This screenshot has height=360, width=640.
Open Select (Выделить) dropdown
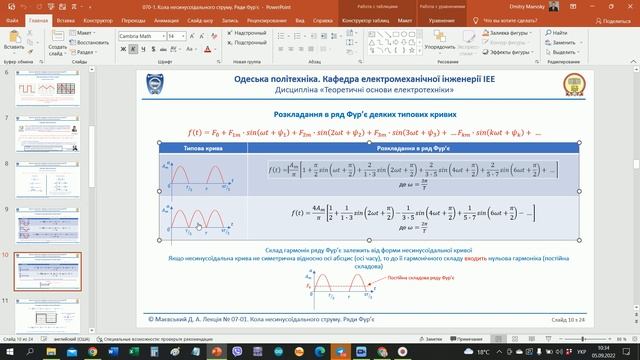[563, 52]
